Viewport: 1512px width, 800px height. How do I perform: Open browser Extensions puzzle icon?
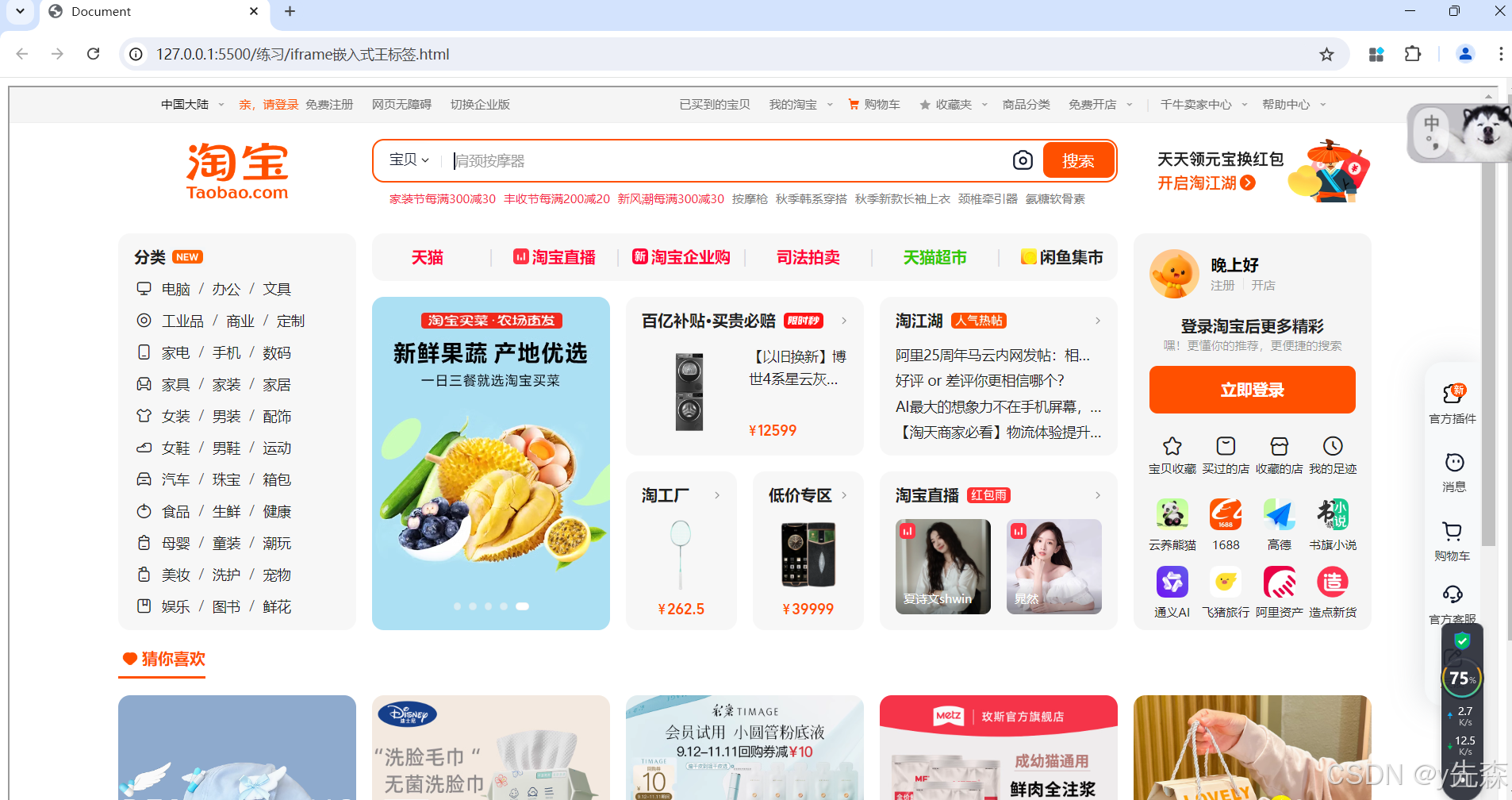point(1413,54)
